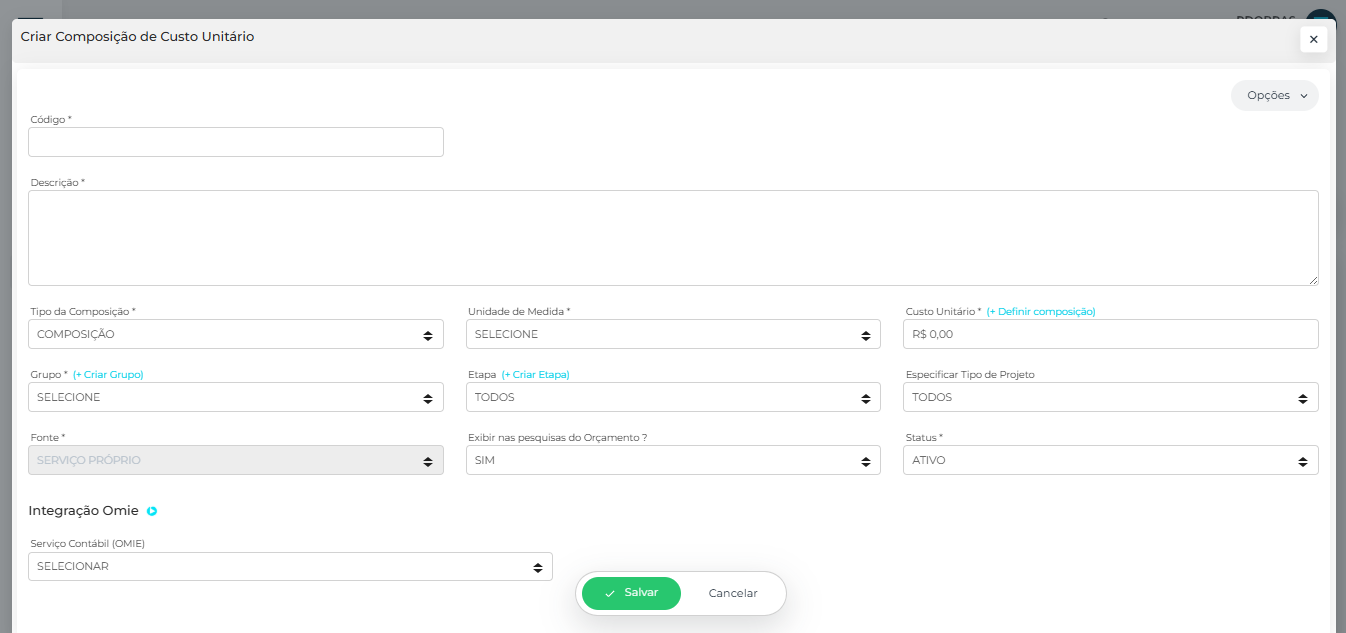Click the Custo Unitário value field

click(x=1110, y=334)
